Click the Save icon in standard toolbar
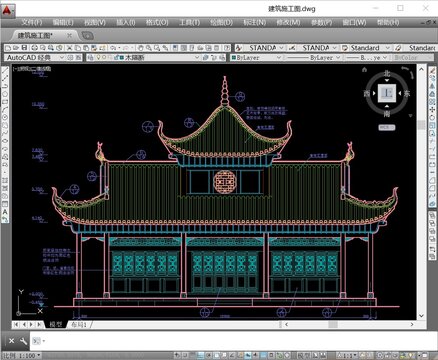438x360 pixels. tap(24, 48)
